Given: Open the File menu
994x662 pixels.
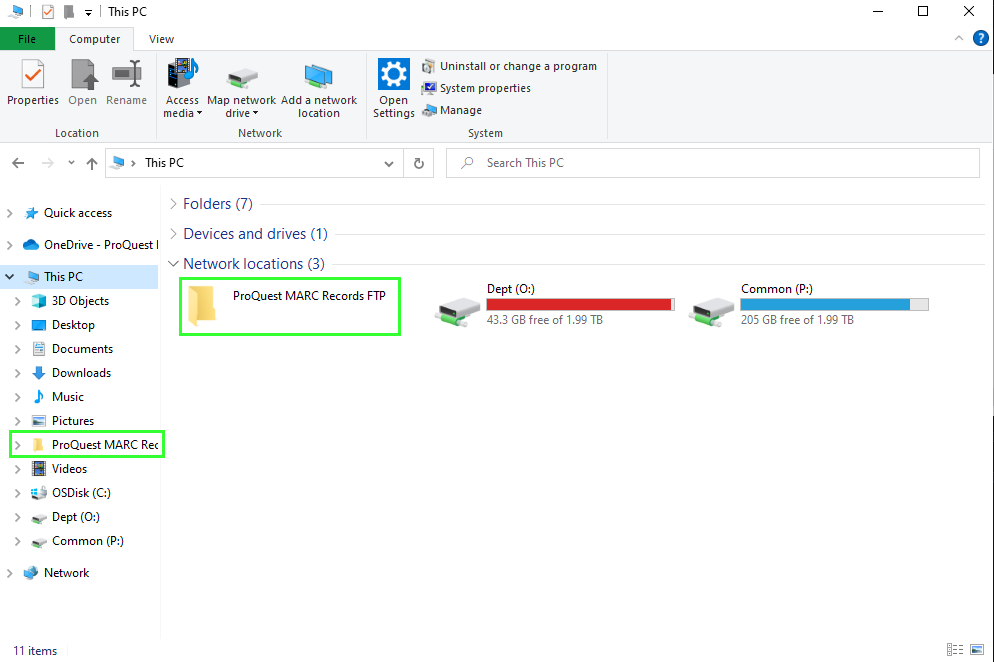Looking at the screenshot, I should (27, 38).
